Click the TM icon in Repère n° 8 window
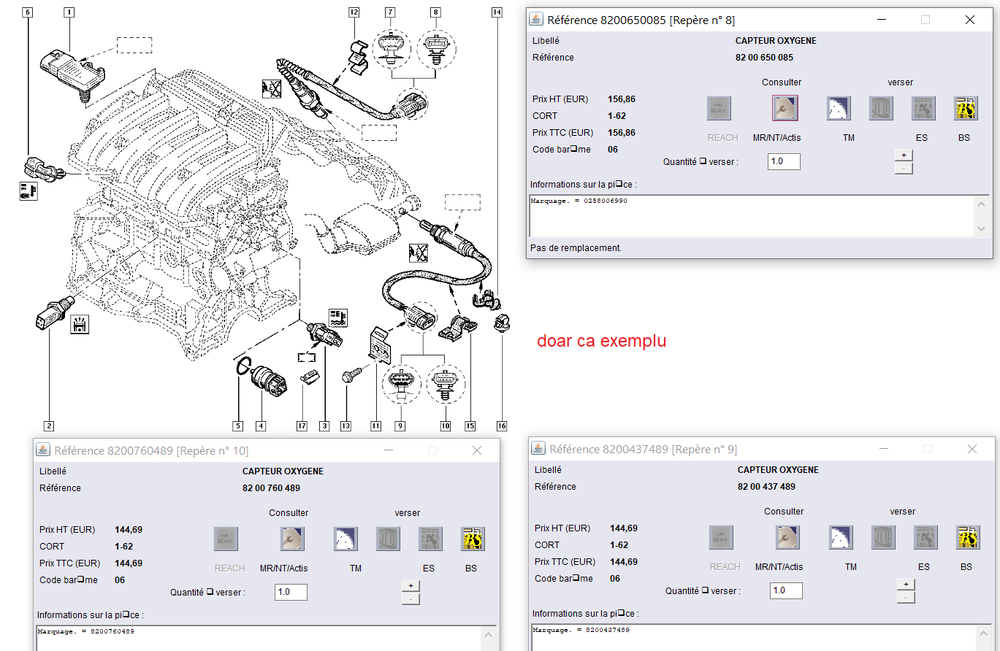The image size is (1000, 651). coord(837,108)
